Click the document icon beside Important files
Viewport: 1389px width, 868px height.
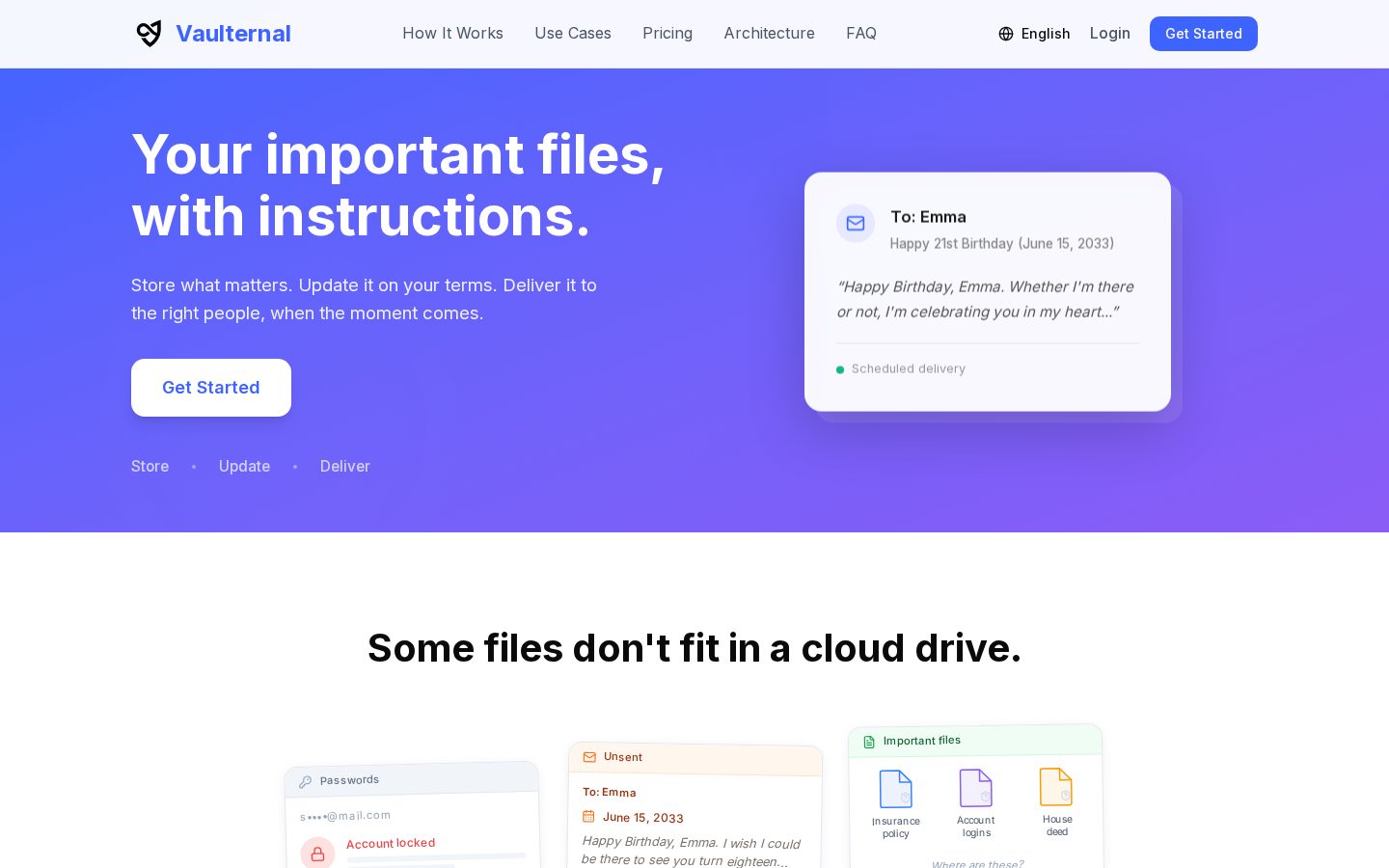tap(869, 742)
